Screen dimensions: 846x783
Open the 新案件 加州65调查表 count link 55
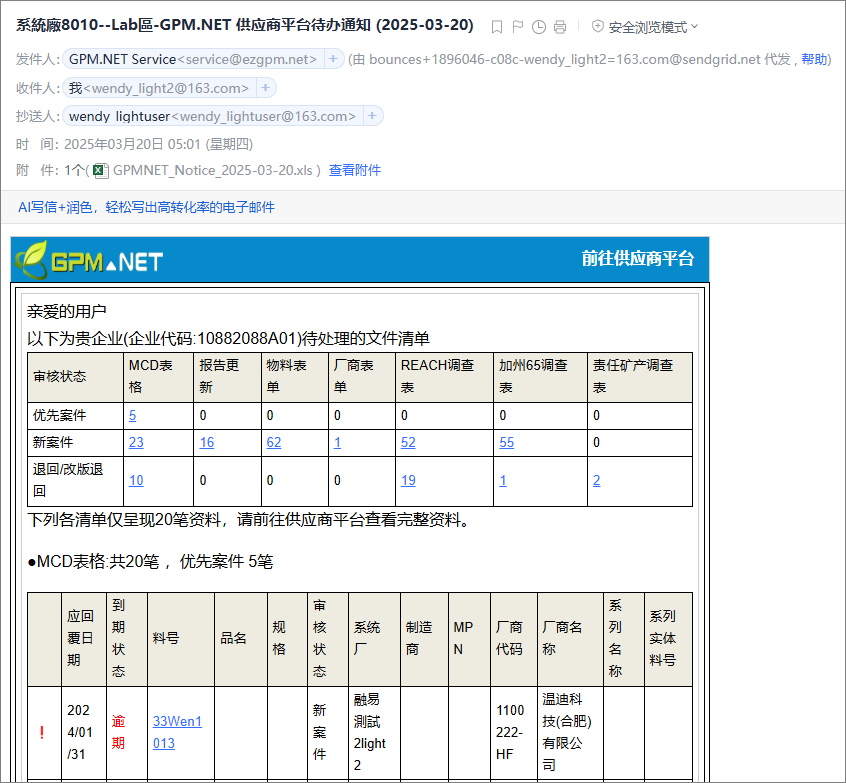(x=506, y=442)
